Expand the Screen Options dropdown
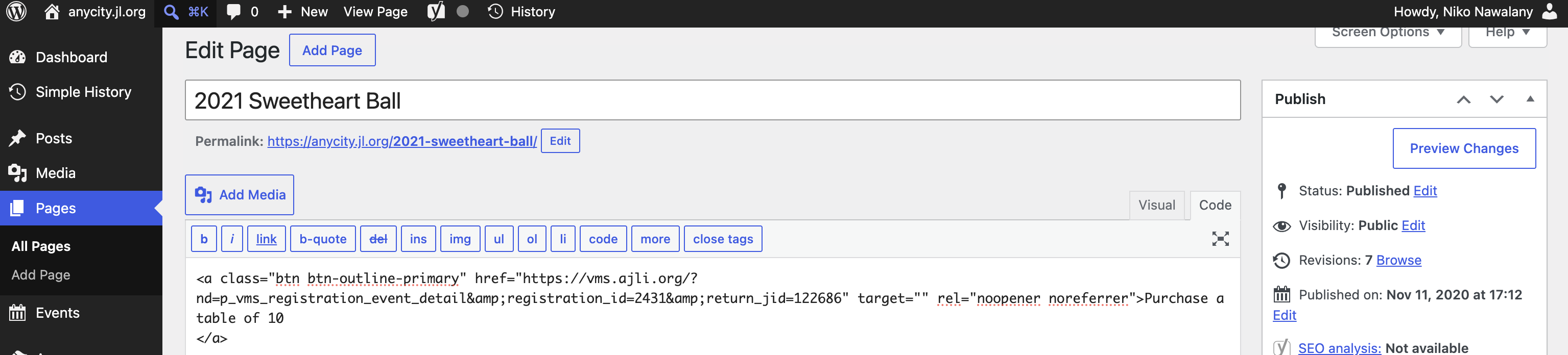Viewport: 1568px width, 355px height. (x=1388, y=34)
